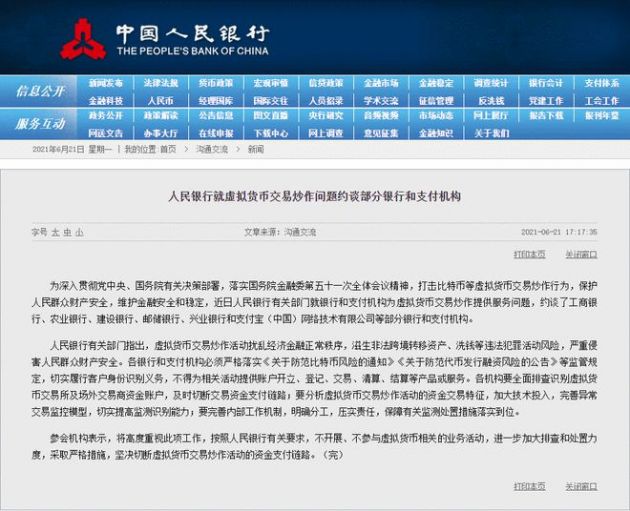Click the timestamp 2021-06-21 17:17:35

pos(559,232)
